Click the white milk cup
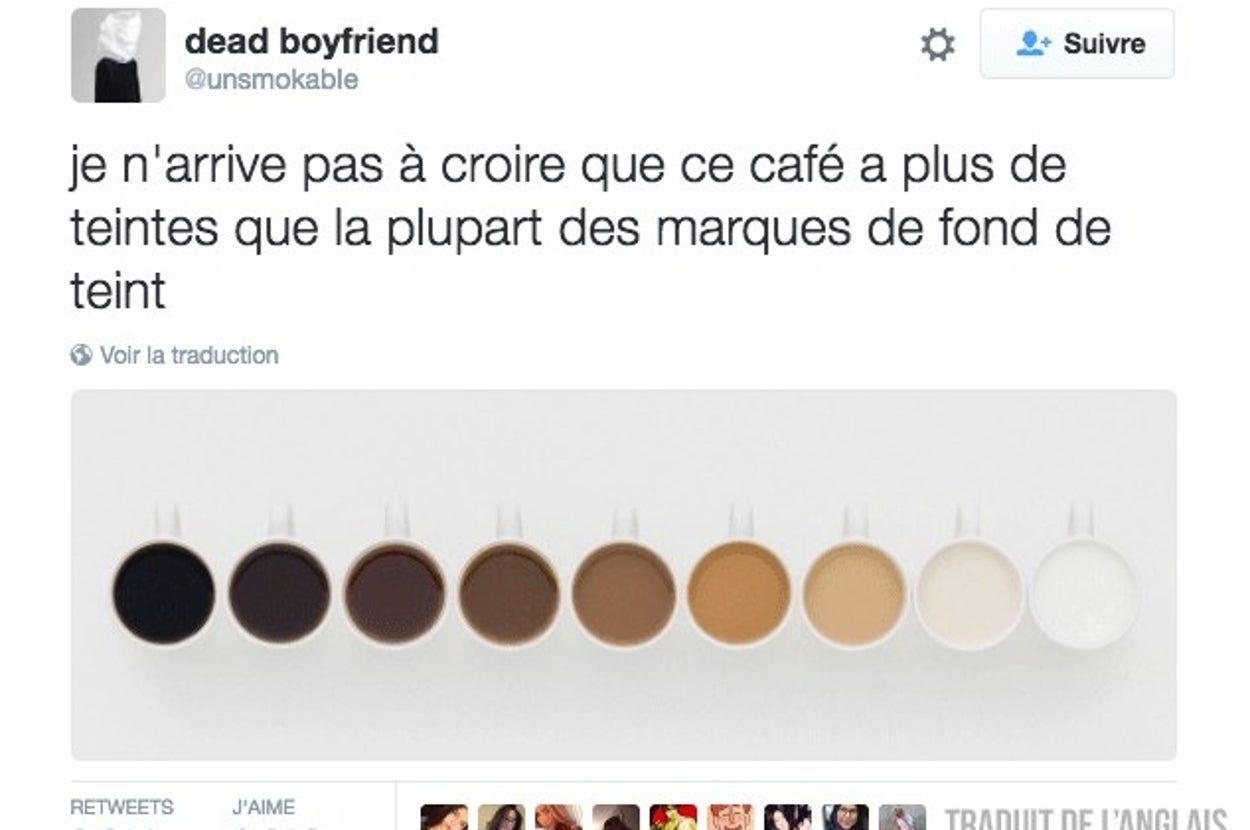The width and height of the screenshot is (1250, 830). [1083, 592]
